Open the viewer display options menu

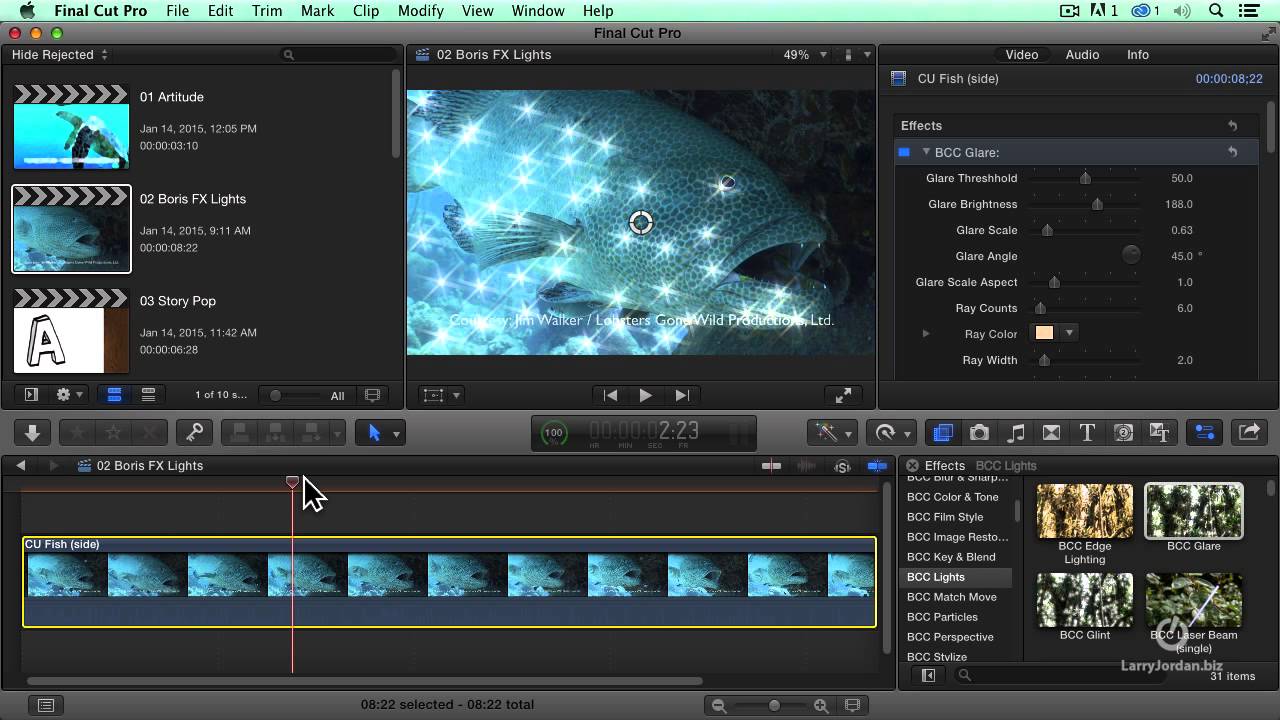pyautogui.click(x=856, y=55)
